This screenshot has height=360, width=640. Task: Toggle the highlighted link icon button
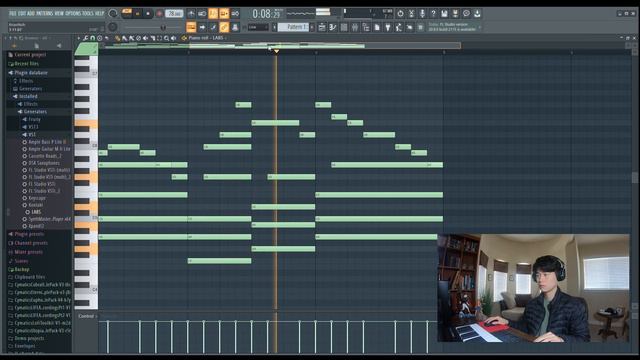pyautogui.click(x=224, y=27)
